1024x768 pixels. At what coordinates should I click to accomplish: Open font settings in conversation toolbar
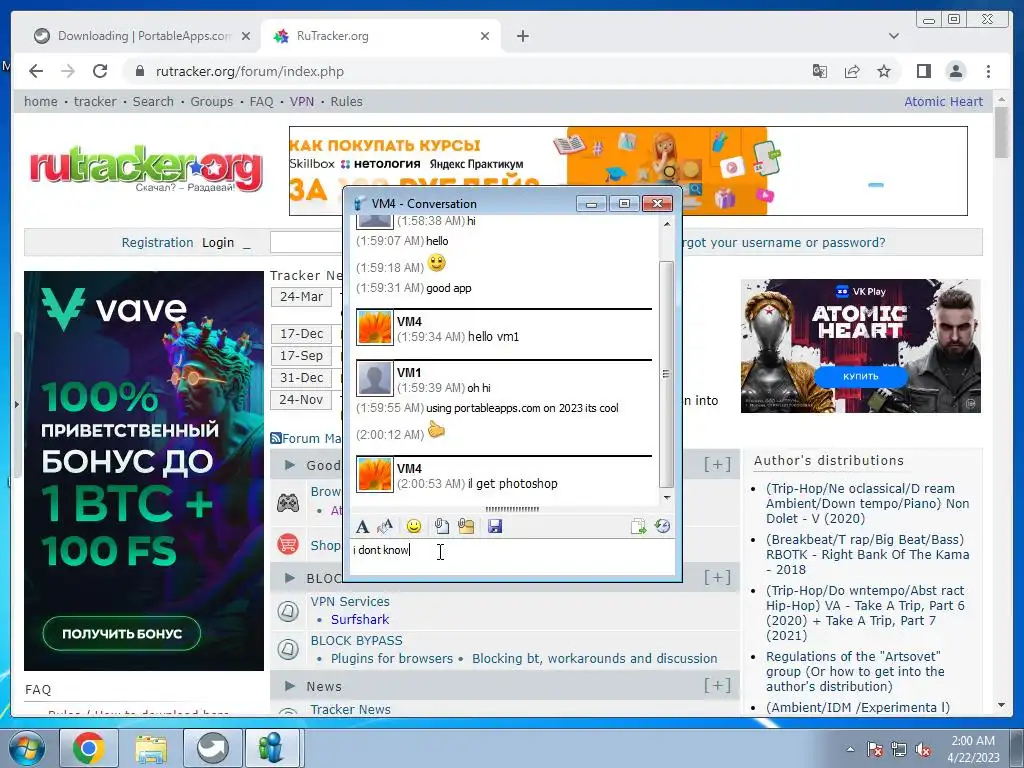coord(362,526)
